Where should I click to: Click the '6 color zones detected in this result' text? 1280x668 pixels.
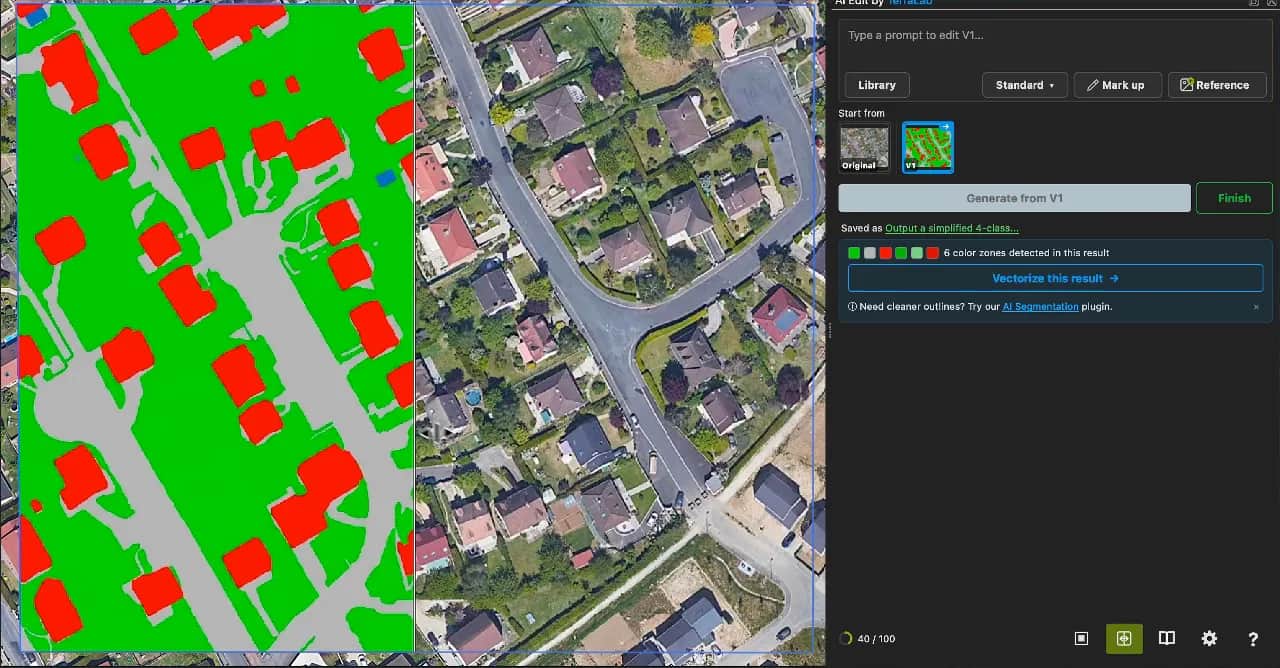1026,253
